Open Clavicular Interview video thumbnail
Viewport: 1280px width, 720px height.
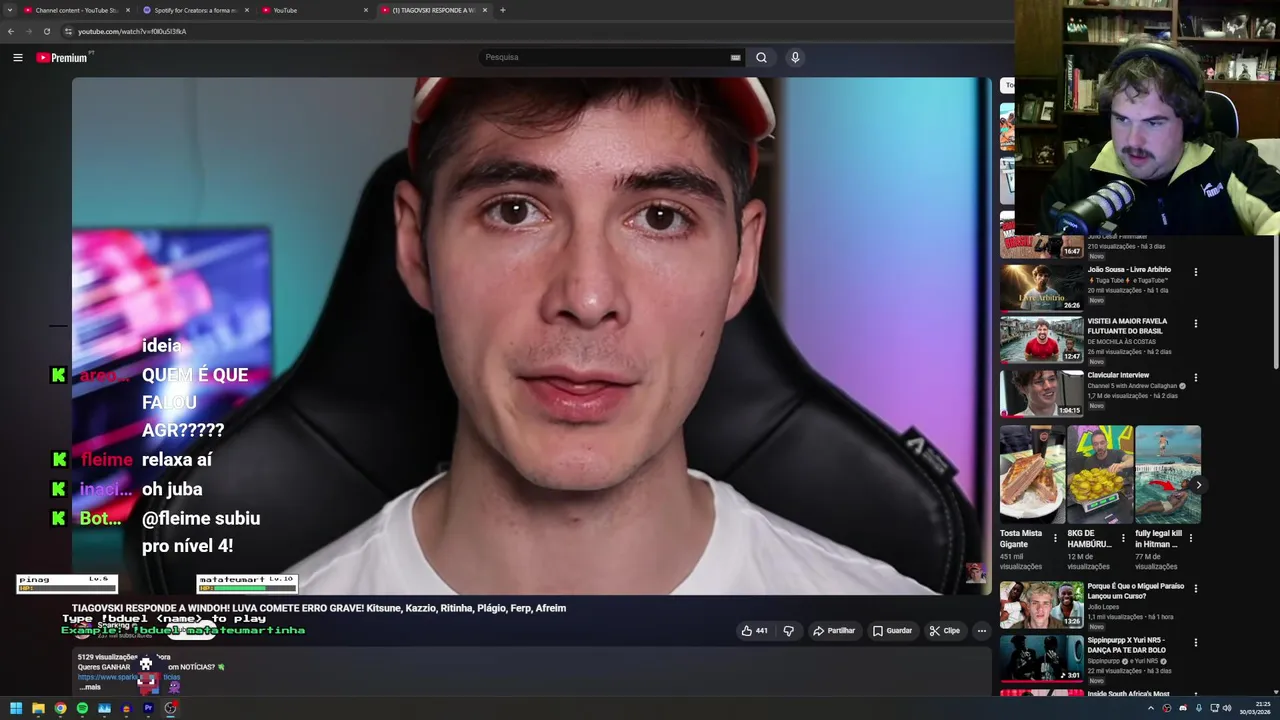1042,393
